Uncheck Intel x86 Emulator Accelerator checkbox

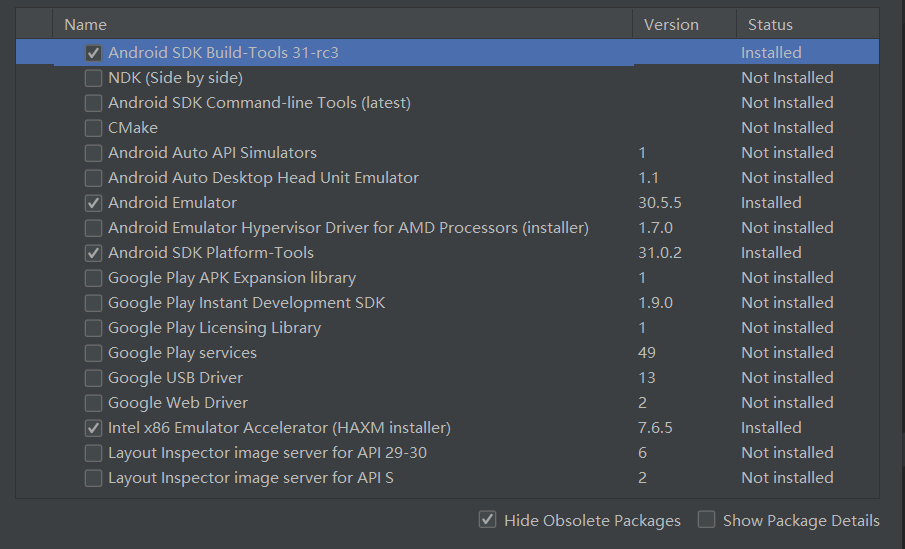(93, 428)
